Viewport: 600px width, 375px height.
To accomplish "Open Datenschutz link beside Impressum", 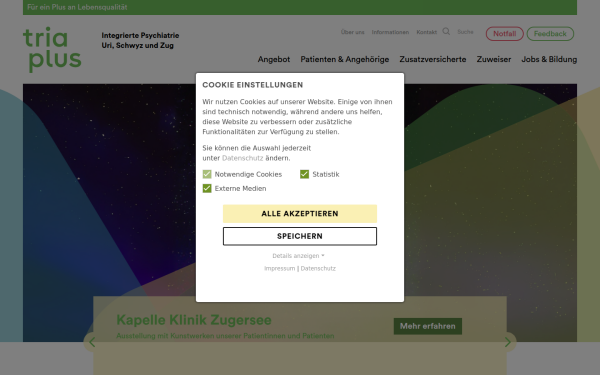I will [318, 268].
